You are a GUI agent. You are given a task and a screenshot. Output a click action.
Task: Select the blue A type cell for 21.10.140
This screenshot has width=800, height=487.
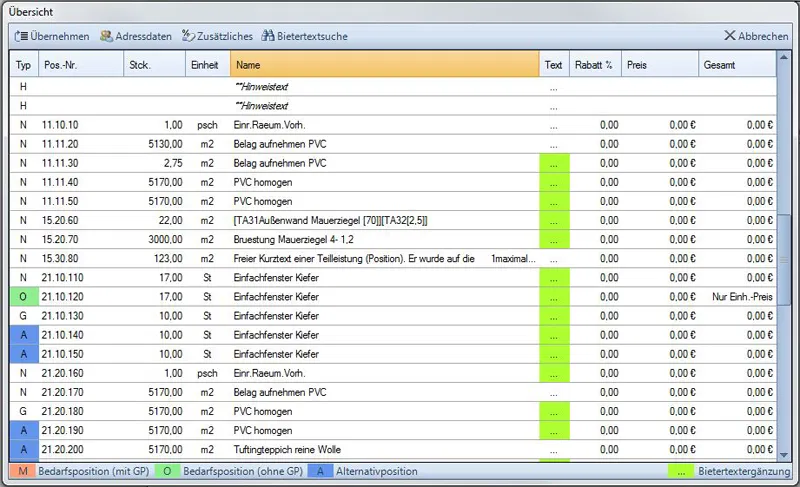[24, 335]
